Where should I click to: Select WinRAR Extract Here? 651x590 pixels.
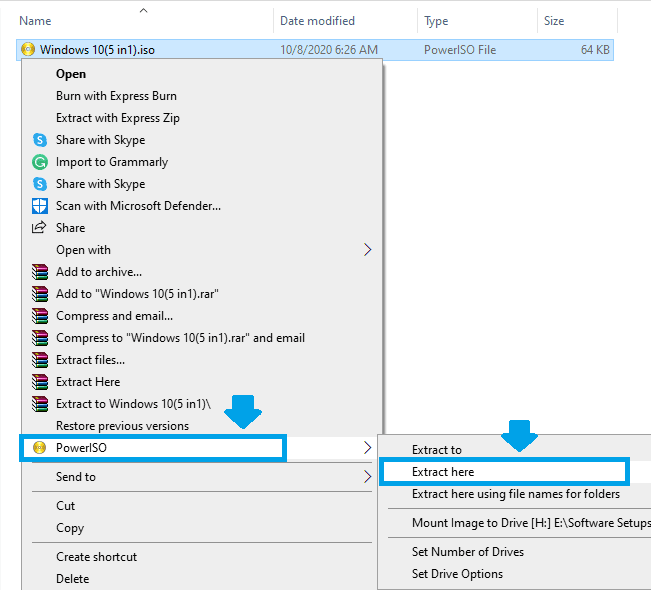(88, 382)
